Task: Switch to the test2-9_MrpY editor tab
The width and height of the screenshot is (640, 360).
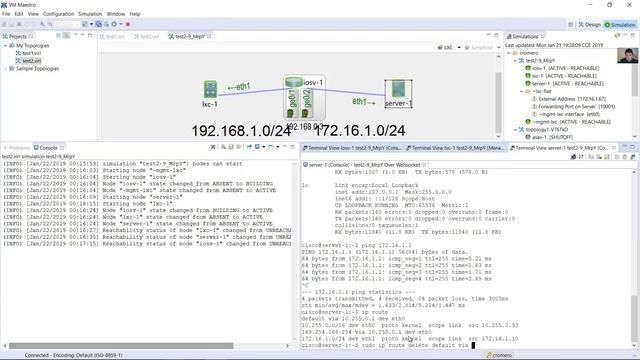Action: [x=190, y=36]
